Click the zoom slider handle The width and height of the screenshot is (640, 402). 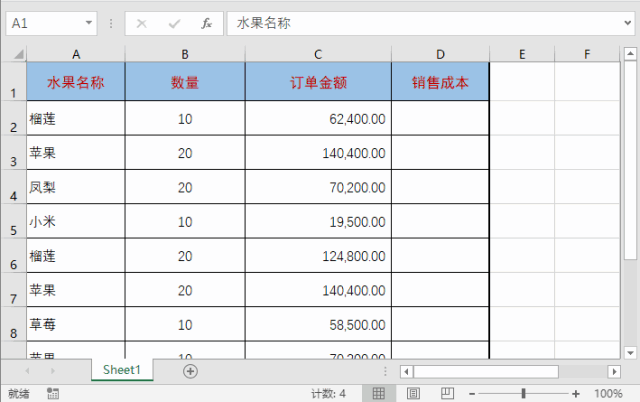pos(523,393)
